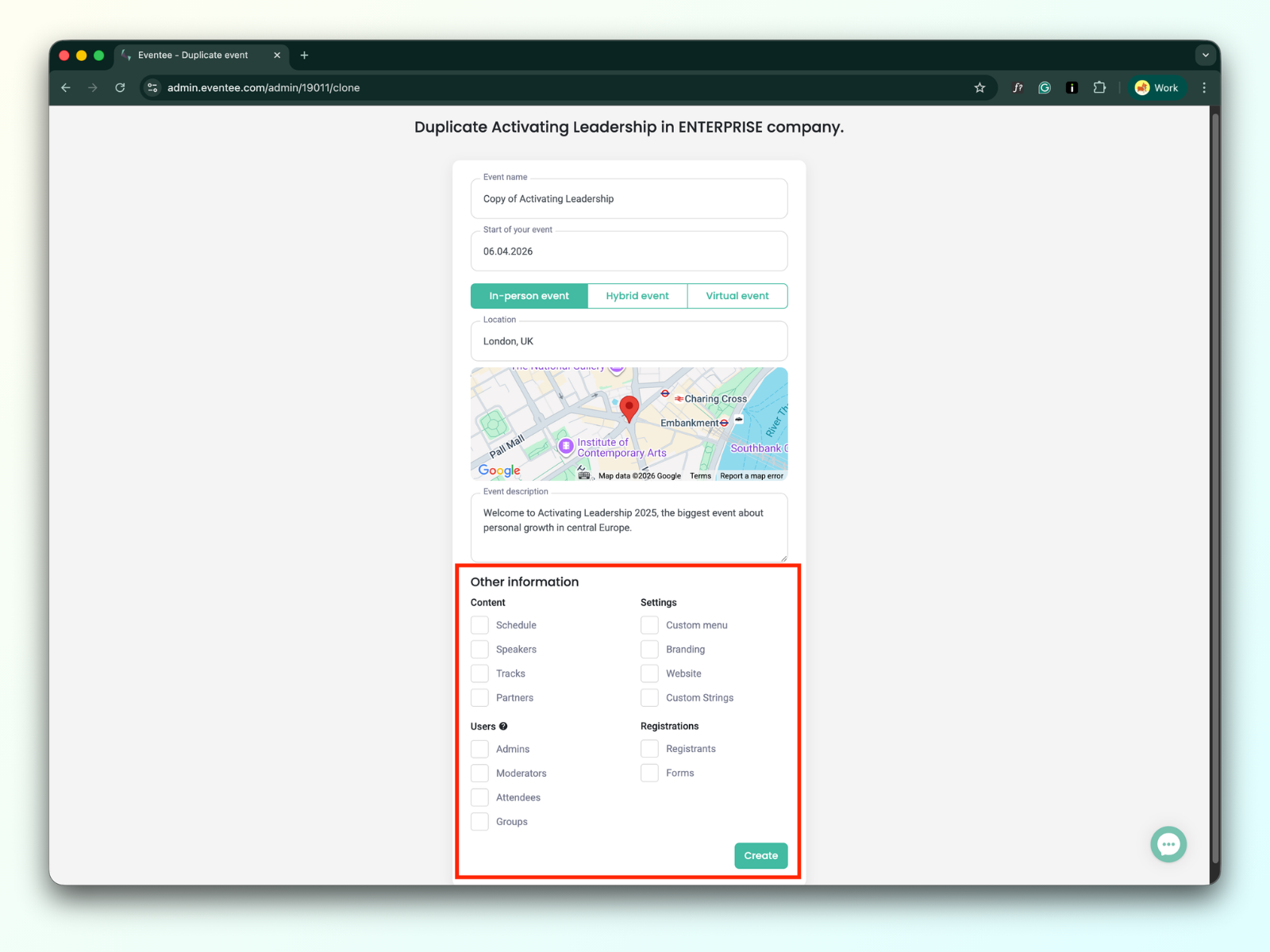1270x952 pixels.
Task: Select the Eventee - Duplicate event tab
Action: tap(202, 56)
